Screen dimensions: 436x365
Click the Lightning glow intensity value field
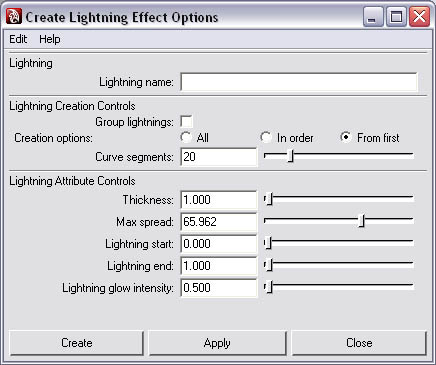point(219,288)
